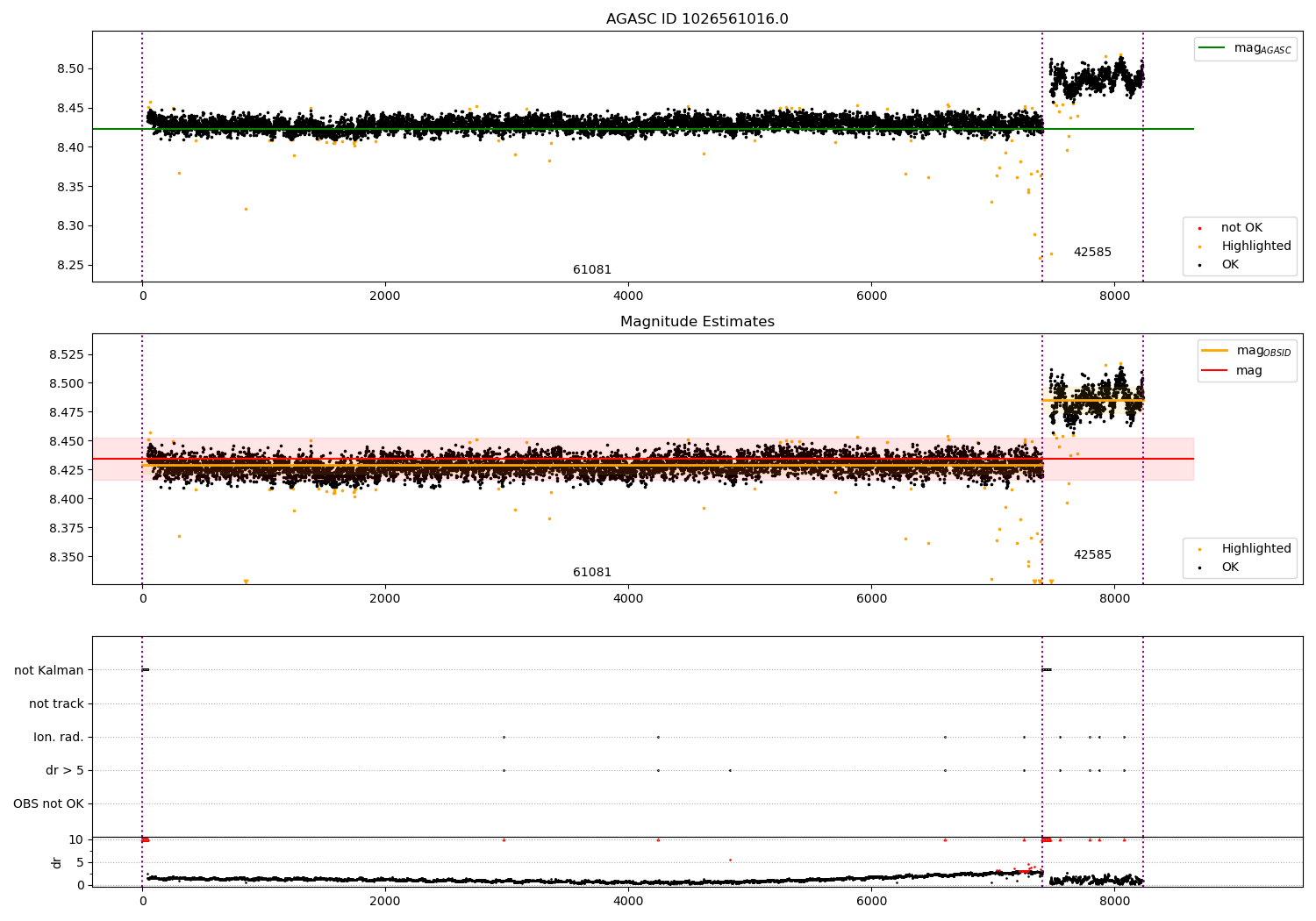This screenshot has height=921, width=1316.
Task: Click the "8.50" y-tick on the top plot
Action: 70,69
